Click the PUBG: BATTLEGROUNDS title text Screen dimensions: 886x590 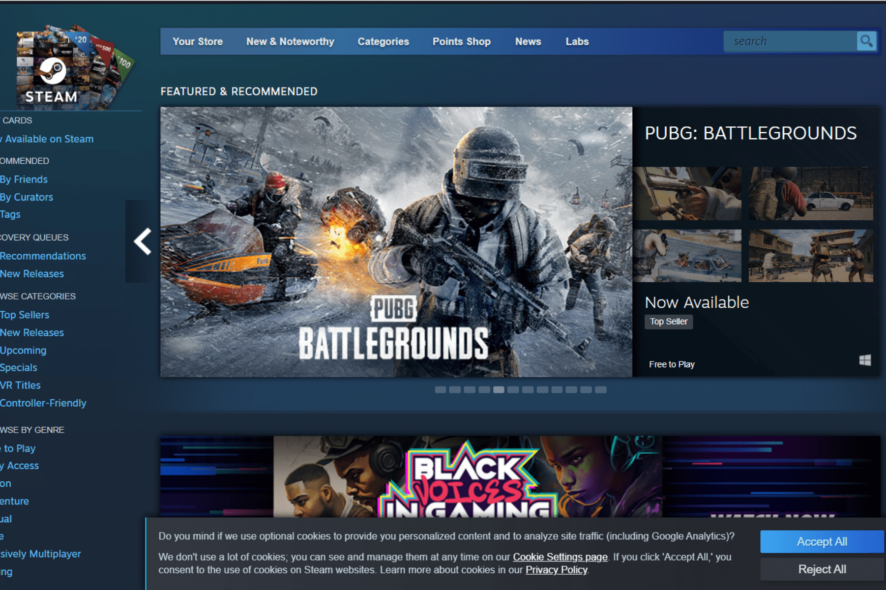(750, 133)
